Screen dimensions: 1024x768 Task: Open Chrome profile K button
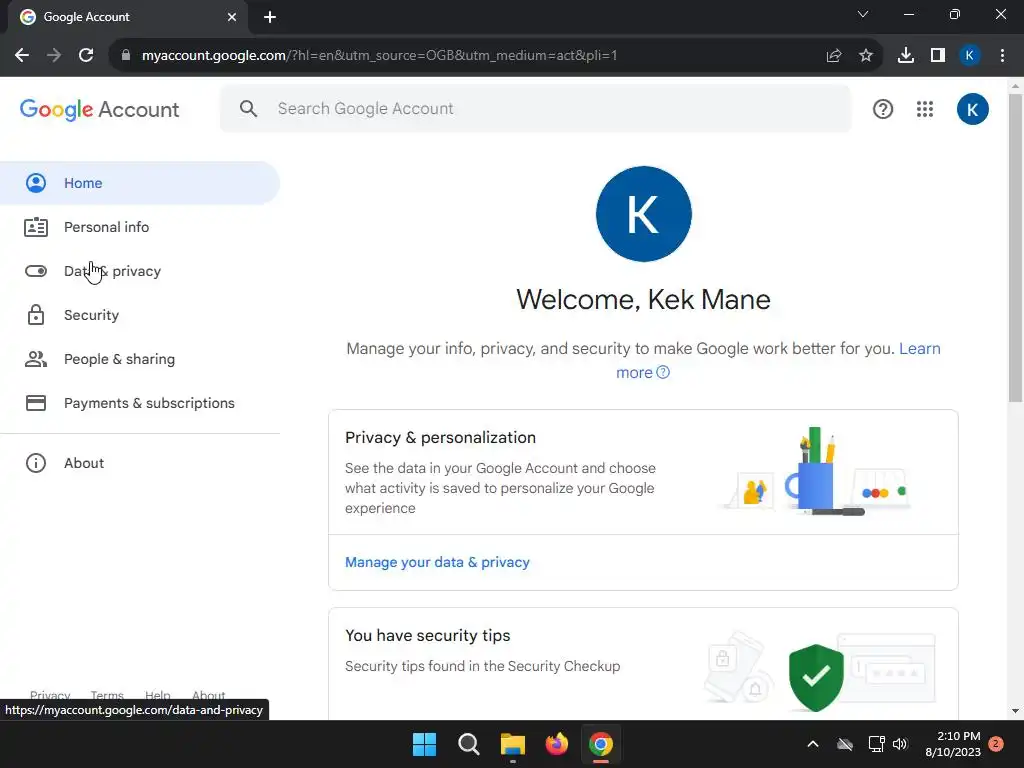click(x=970, y=56)
